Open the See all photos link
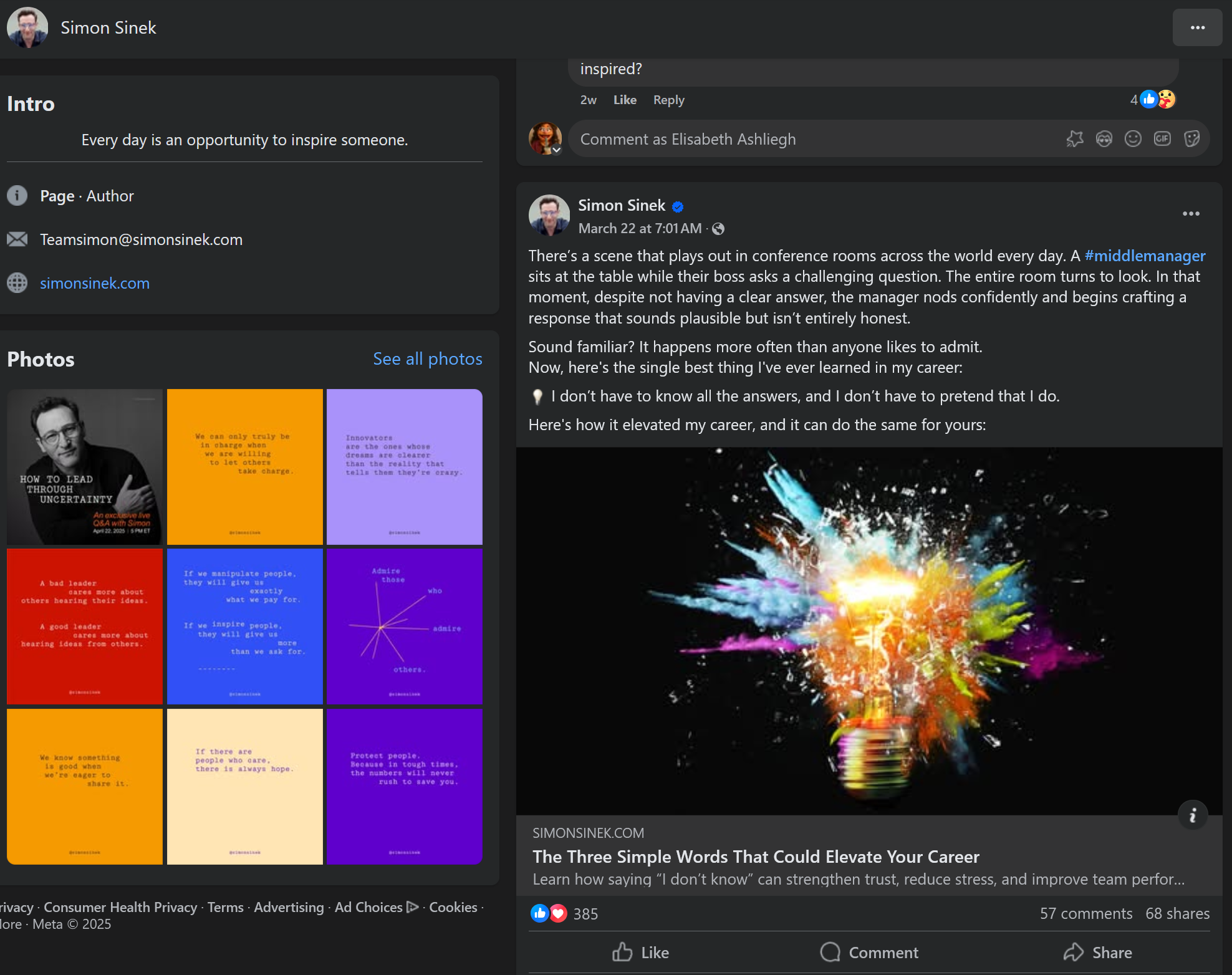This screenshot has height=975, width=1232. pyautogui.click(x=428, y=359)
